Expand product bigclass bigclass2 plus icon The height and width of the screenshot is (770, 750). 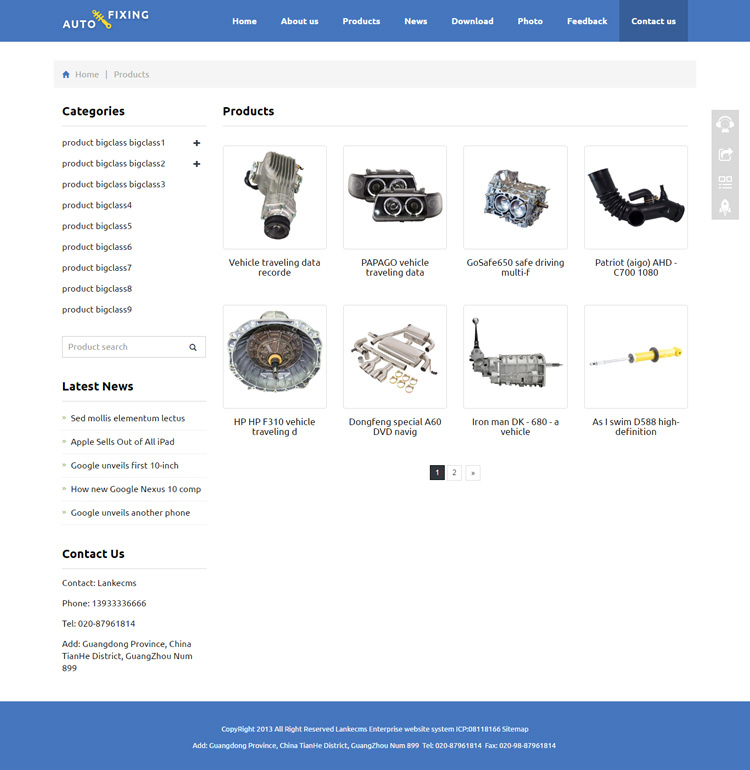coord(196,164)
